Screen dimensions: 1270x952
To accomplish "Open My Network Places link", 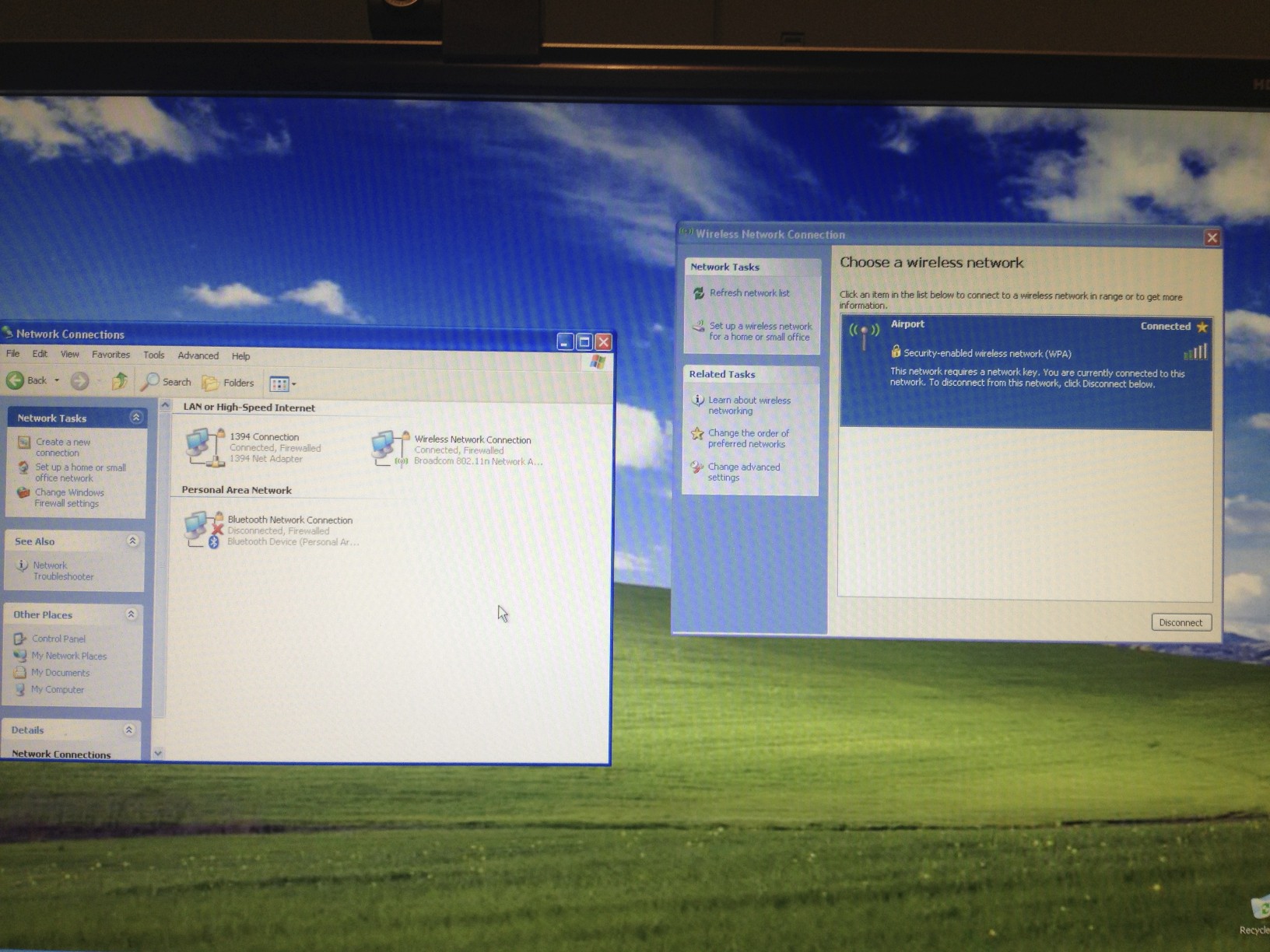I will tap(69, 656).
